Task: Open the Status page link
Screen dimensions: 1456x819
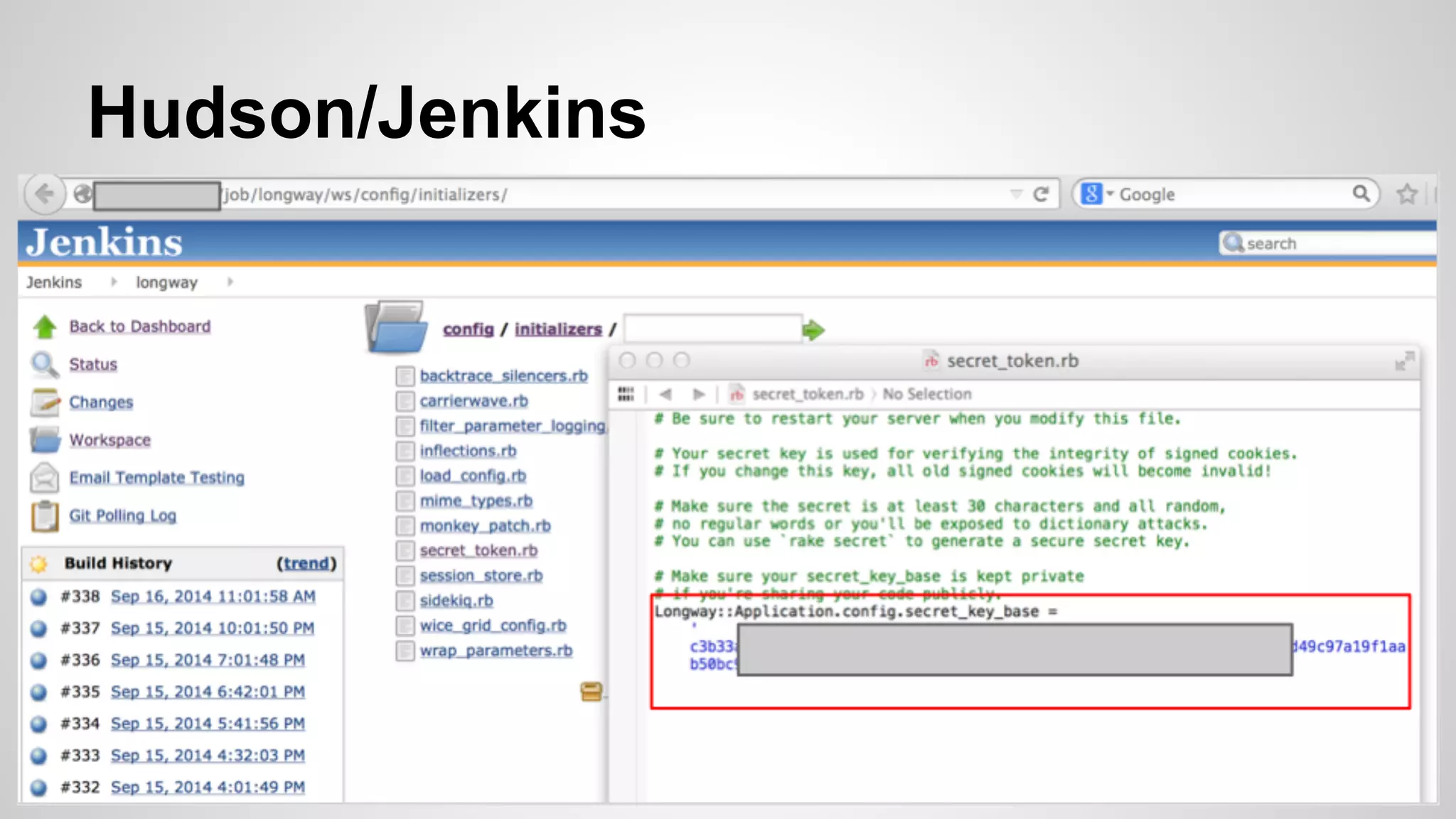Action: point(92,365)
